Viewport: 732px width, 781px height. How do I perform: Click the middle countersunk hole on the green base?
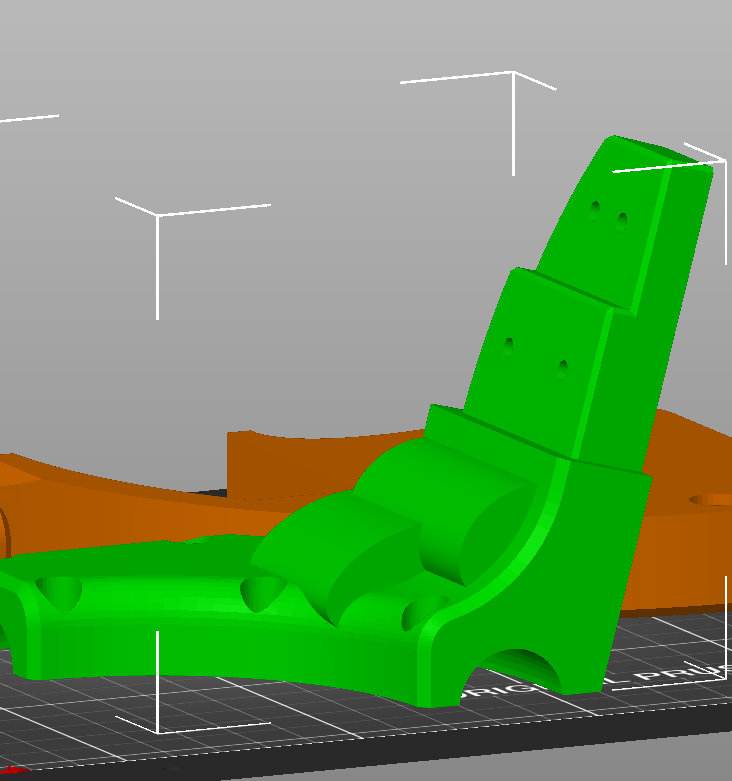(x=262, y=594)
